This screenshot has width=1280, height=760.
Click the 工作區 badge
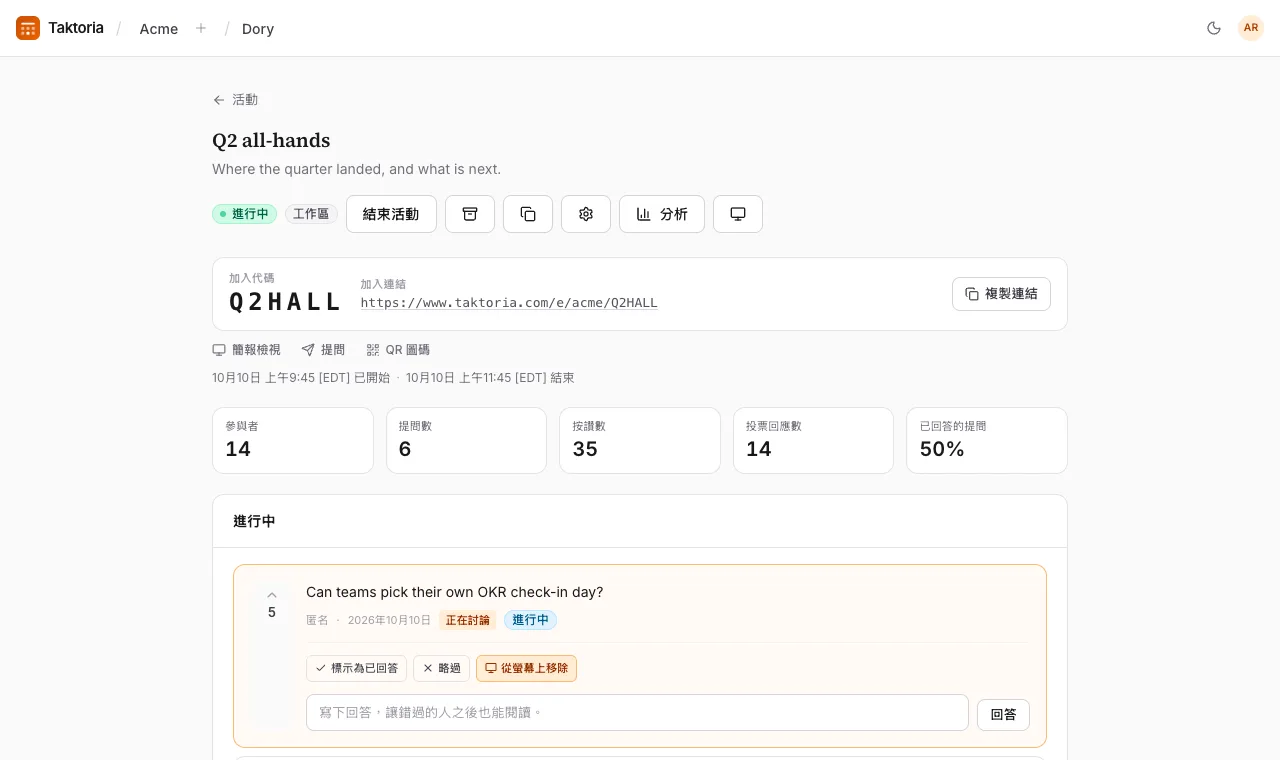pyautogui.click(x=311, y=214)
